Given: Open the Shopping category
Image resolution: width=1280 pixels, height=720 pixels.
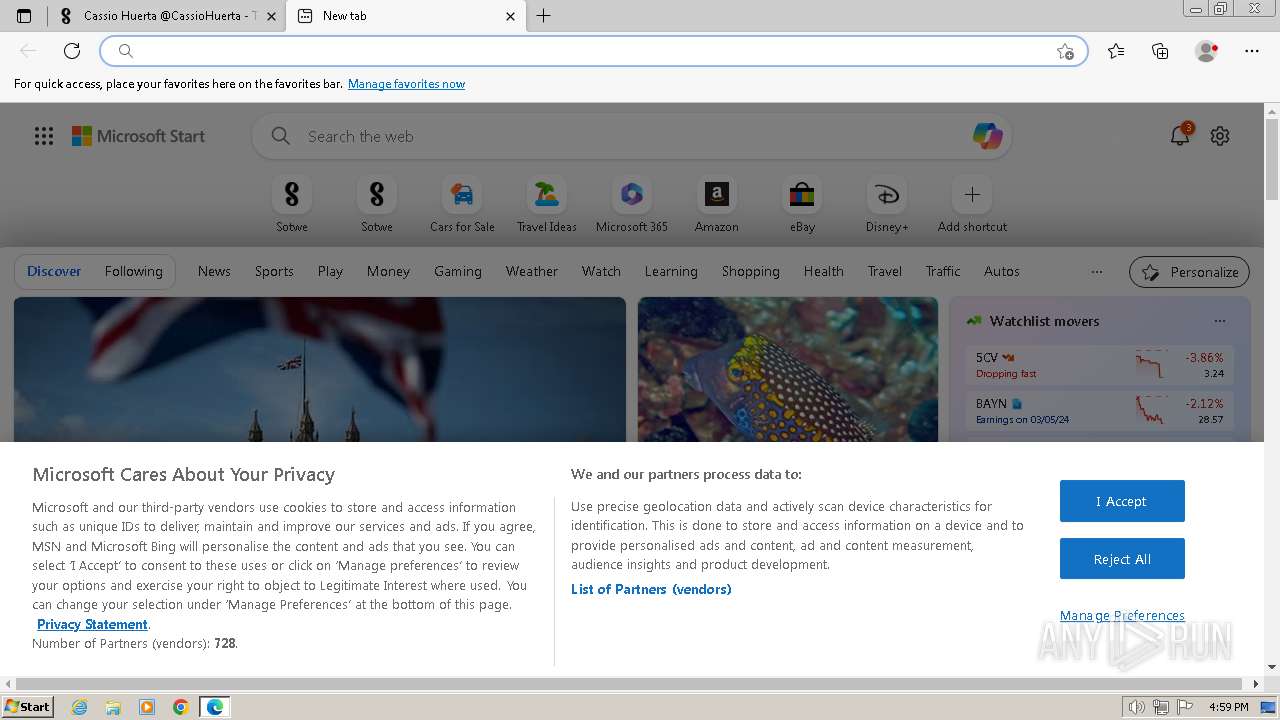Looking at the screenshot, I should point(751,271).
